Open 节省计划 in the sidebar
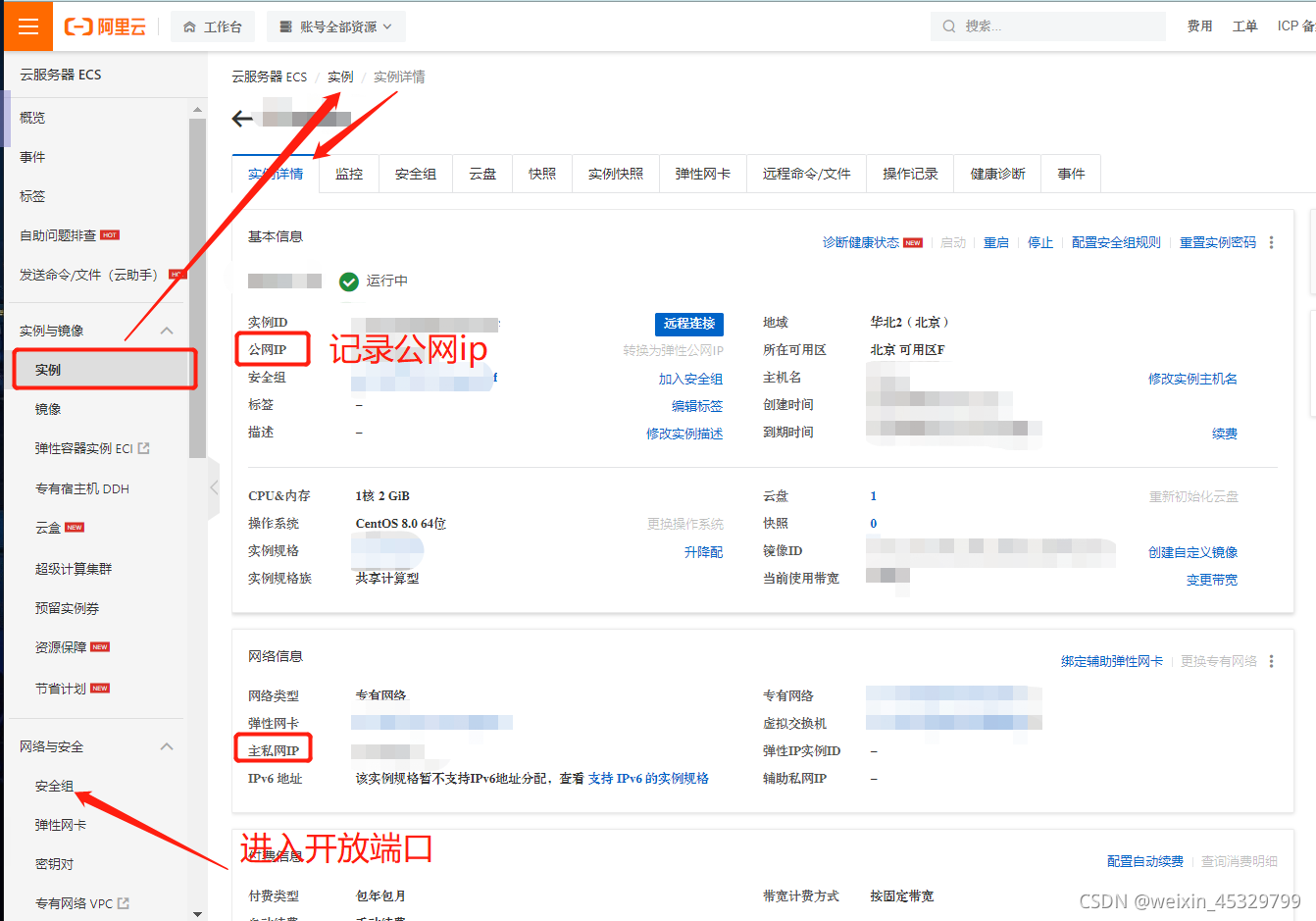The image size is (1316, 921). pyautogui.click(x=61, y=689)
